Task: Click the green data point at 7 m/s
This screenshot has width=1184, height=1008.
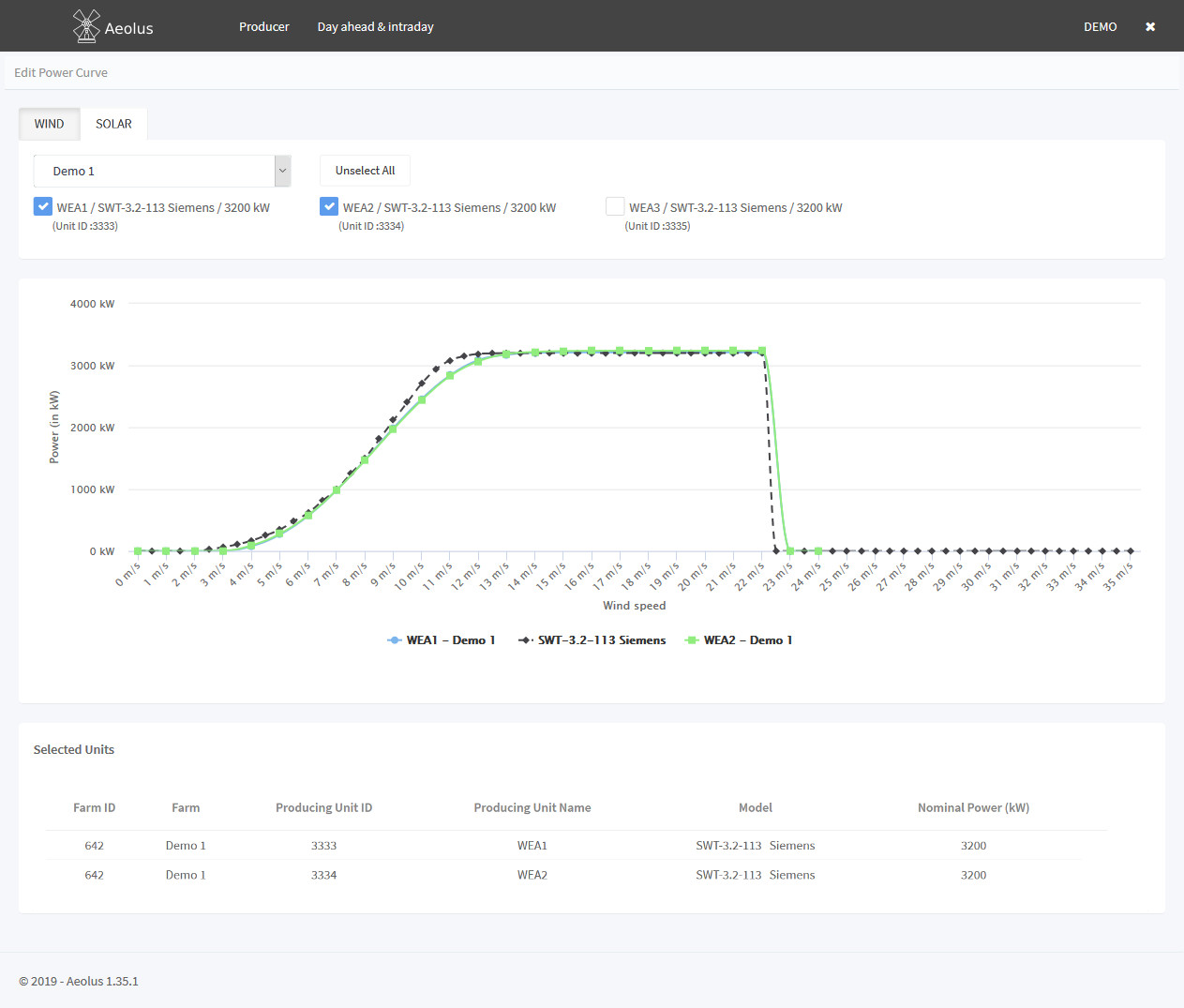Action: tap(337, 490)
